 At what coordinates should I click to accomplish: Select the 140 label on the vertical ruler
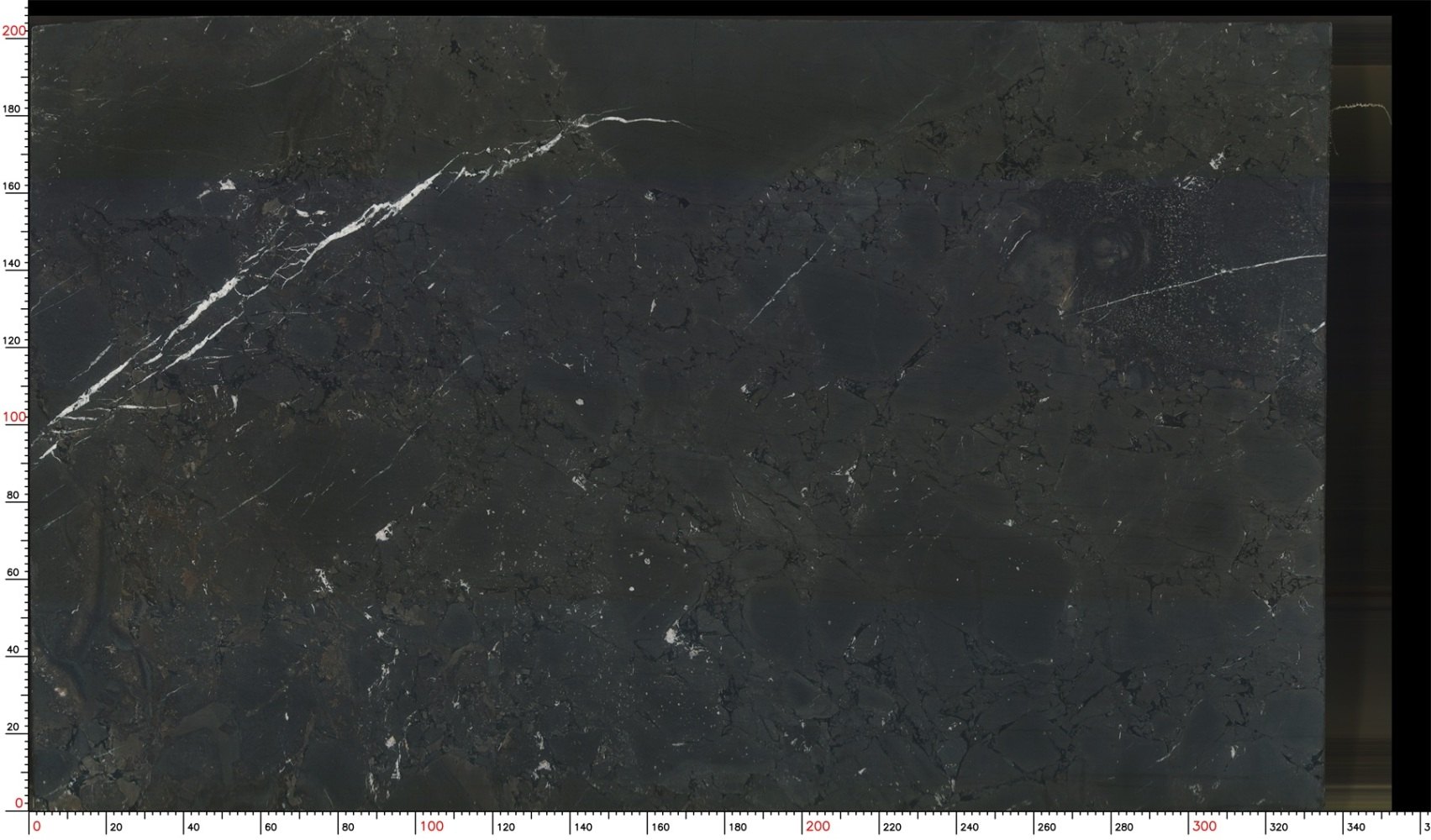pos(13,263)
